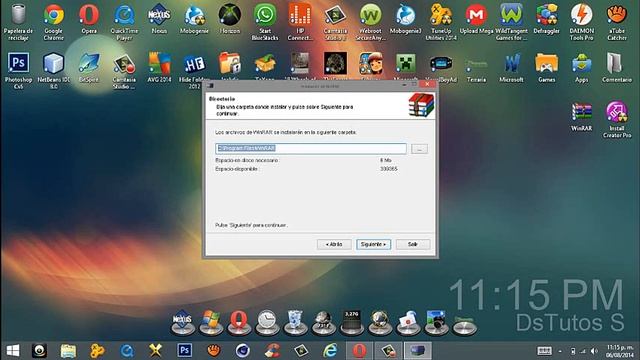Select the BeSpin desktop icon

[x=89, y=68]
